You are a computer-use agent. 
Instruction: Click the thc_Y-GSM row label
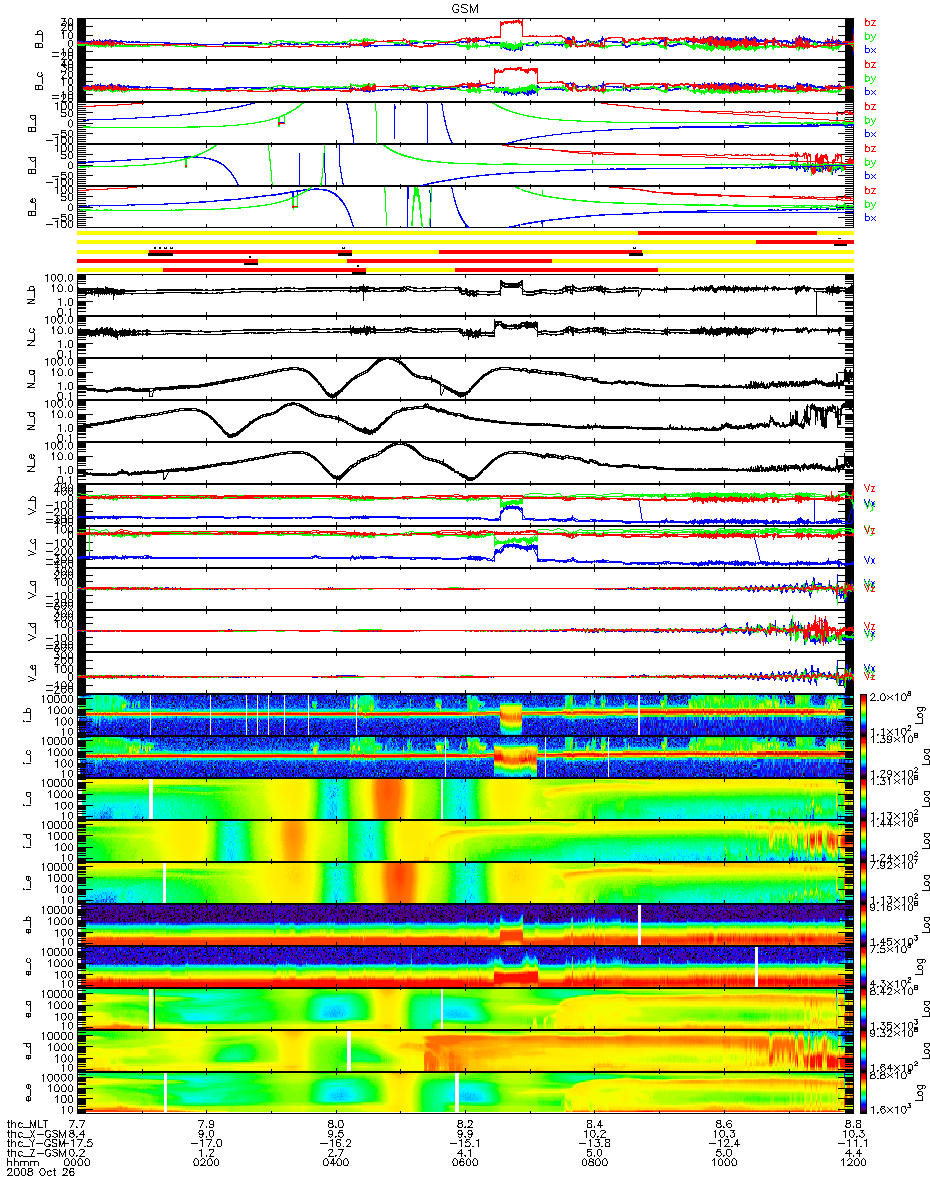[37, 1145]
